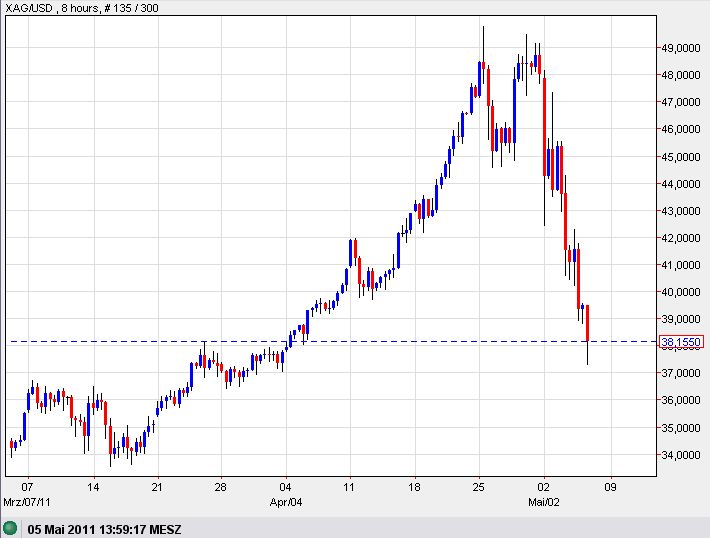Click the 21 date axis tick label
This screenshot has width=710, height=538.
pos(157,487)
